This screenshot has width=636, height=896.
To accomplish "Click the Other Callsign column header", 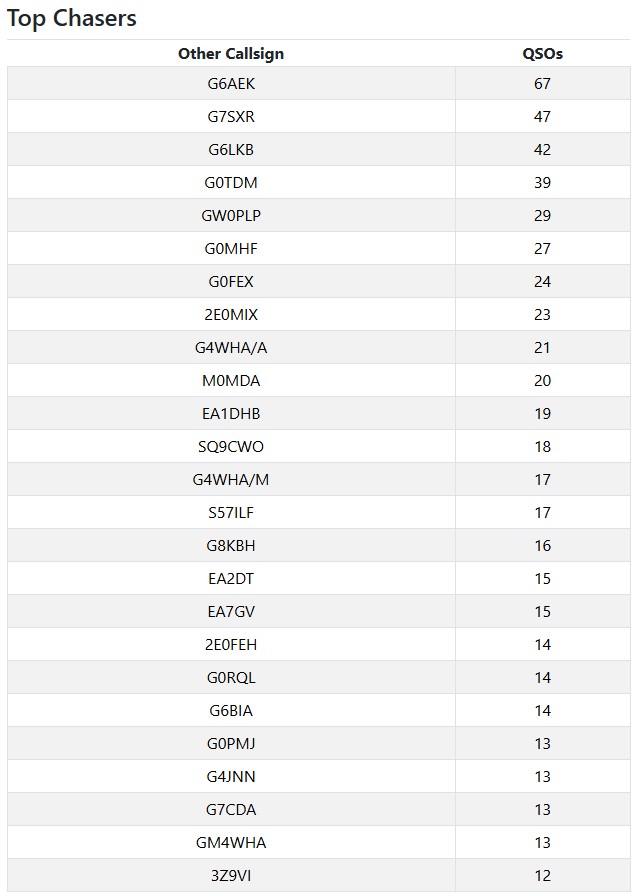I will point(231,54).
